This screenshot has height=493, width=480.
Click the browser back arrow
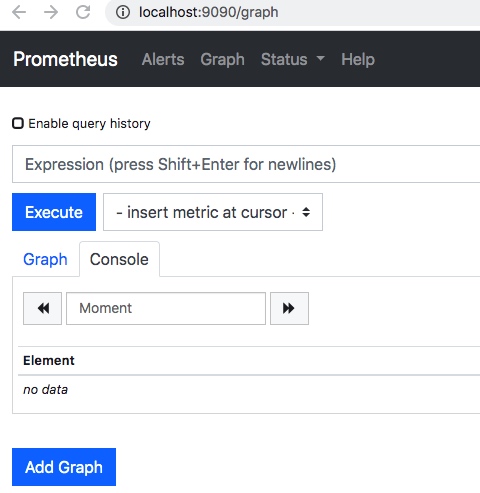19,13
